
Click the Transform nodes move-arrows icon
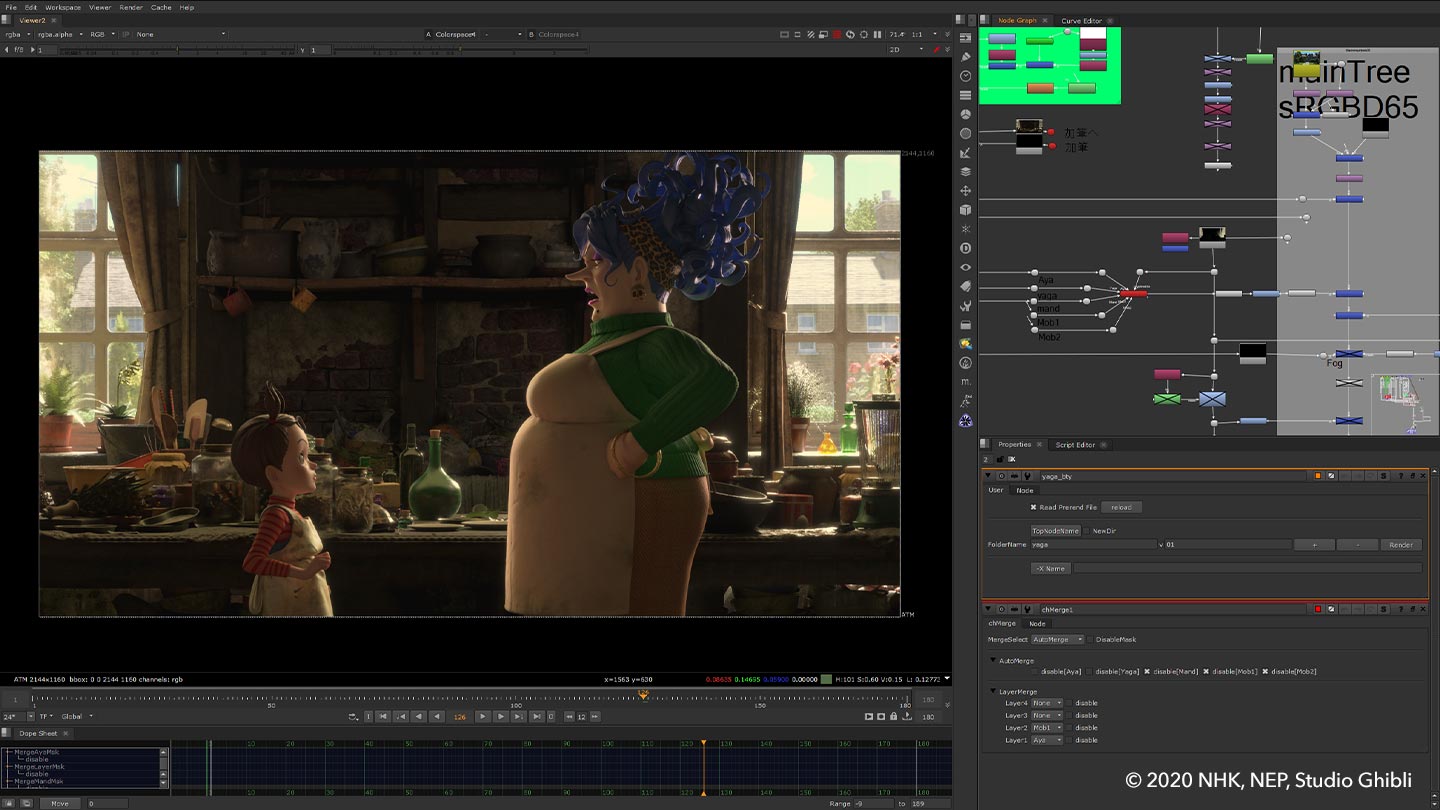(965, 191)
